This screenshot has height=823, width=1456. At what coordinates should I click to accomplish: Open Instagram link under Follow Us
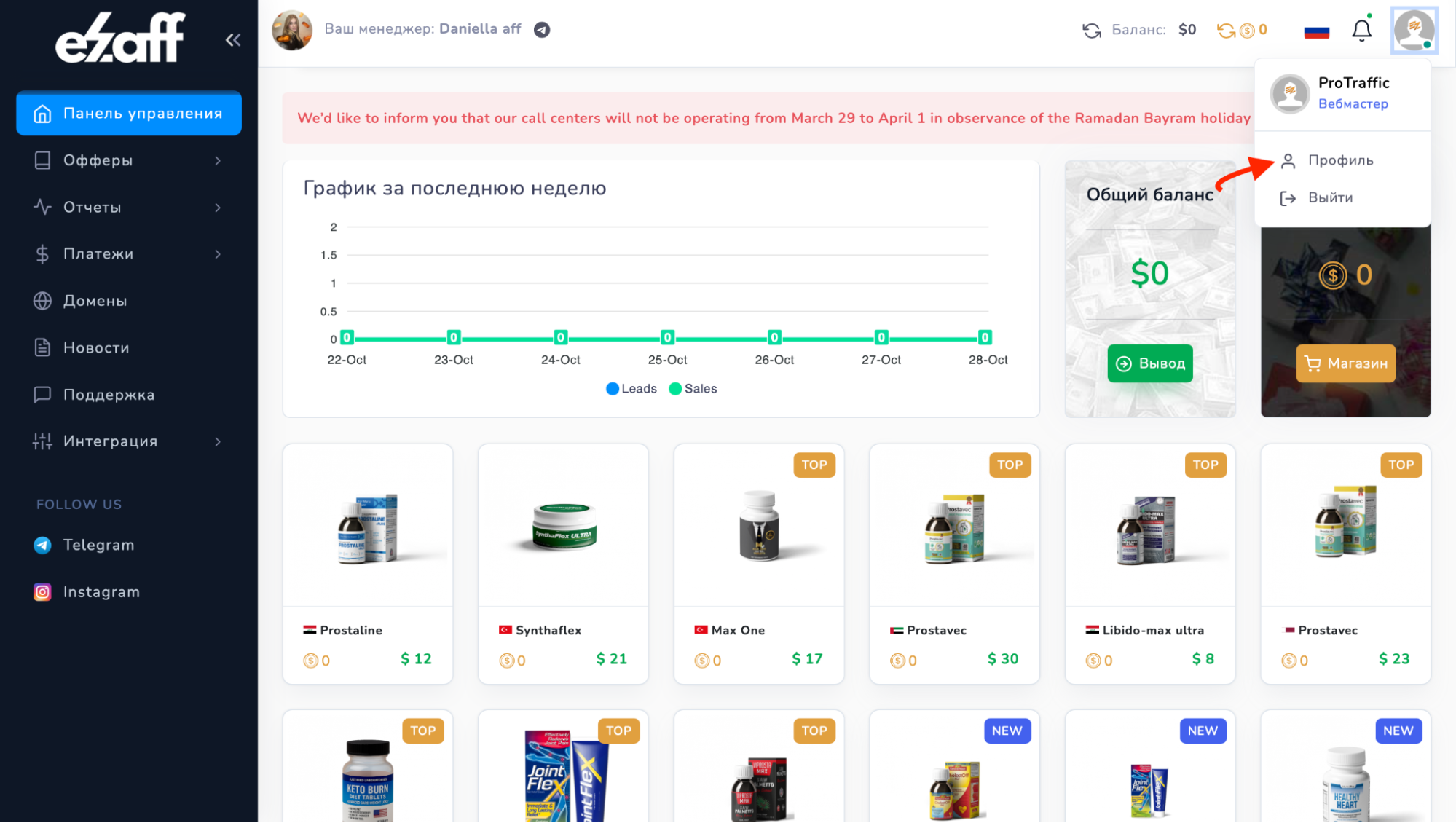click(x=101, y=592)
